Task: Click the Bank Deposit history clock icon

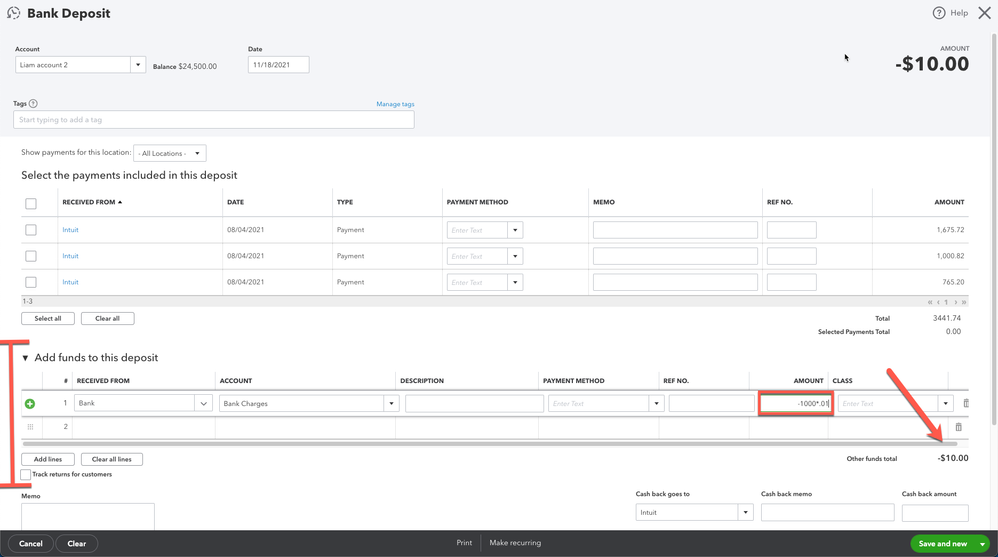Action: [x=13, y=13]
